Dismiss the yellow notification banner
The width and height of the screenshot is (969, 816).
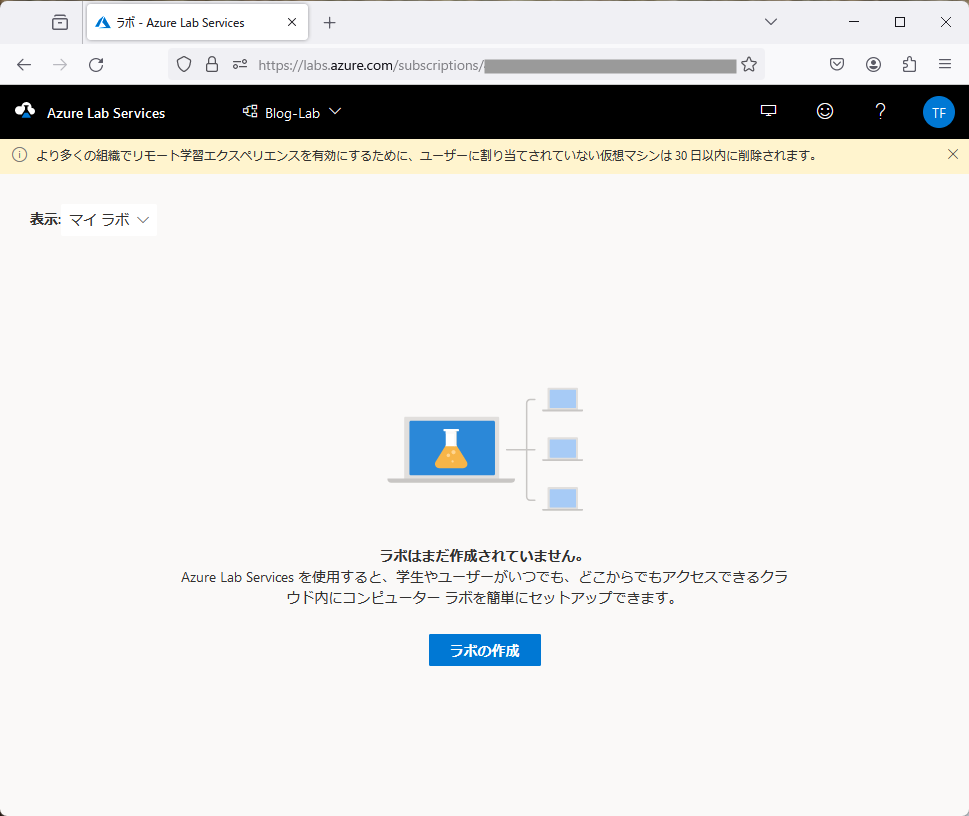coord(952,155)
